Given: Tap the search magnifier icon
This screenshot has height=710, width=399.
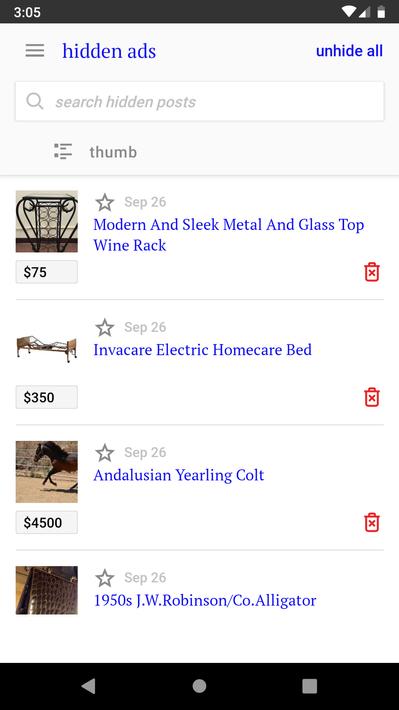Looking at the screenshot, I should click(x=35, y=101).
